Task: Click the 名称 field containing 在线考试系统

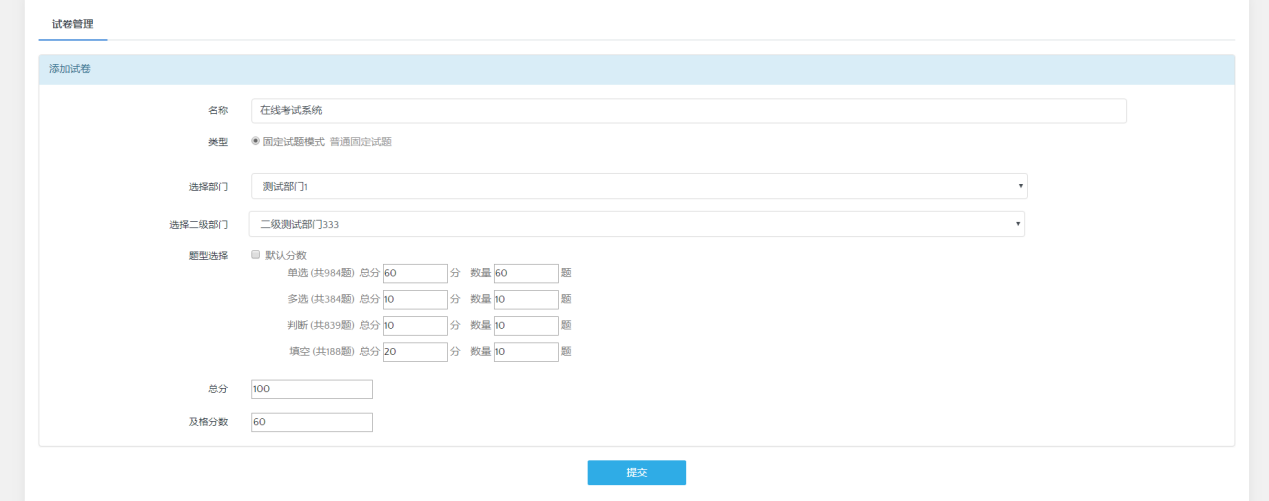Action: point(688,110)
